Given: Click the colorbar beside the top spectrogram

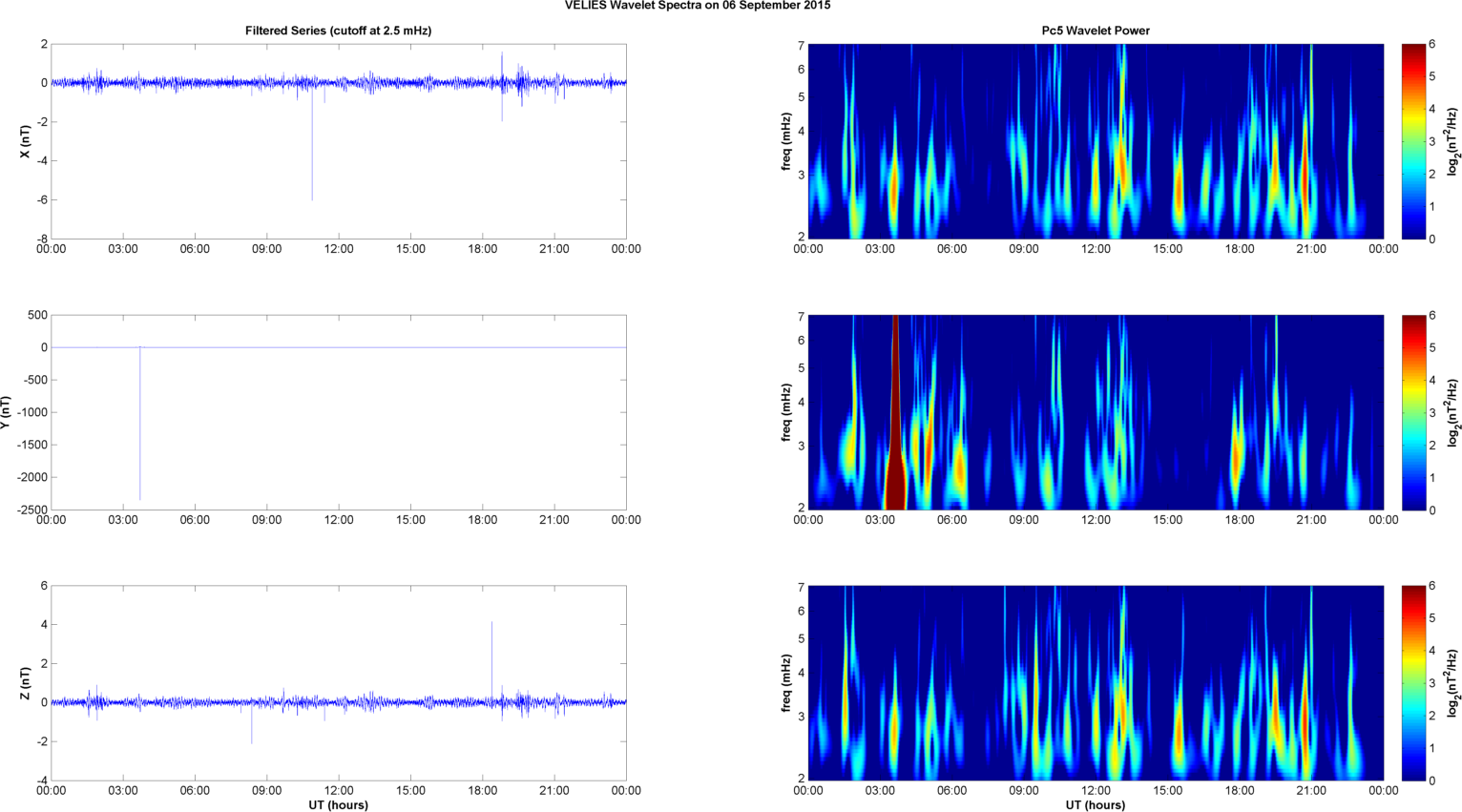Looking at the screenshot, I should coord(1413,141).
